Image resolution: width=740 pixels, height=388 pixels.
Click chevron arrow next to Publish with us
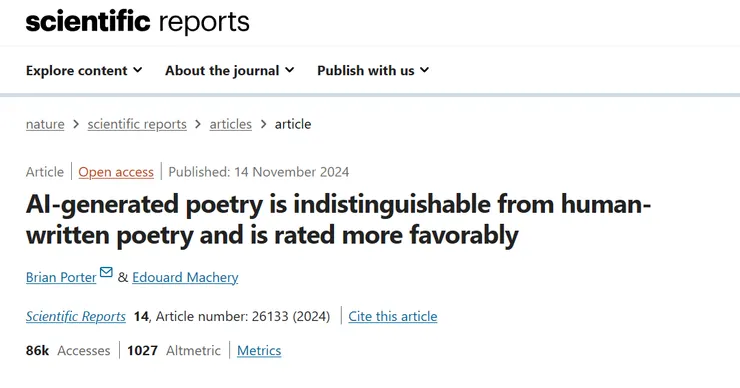point(425,70)
